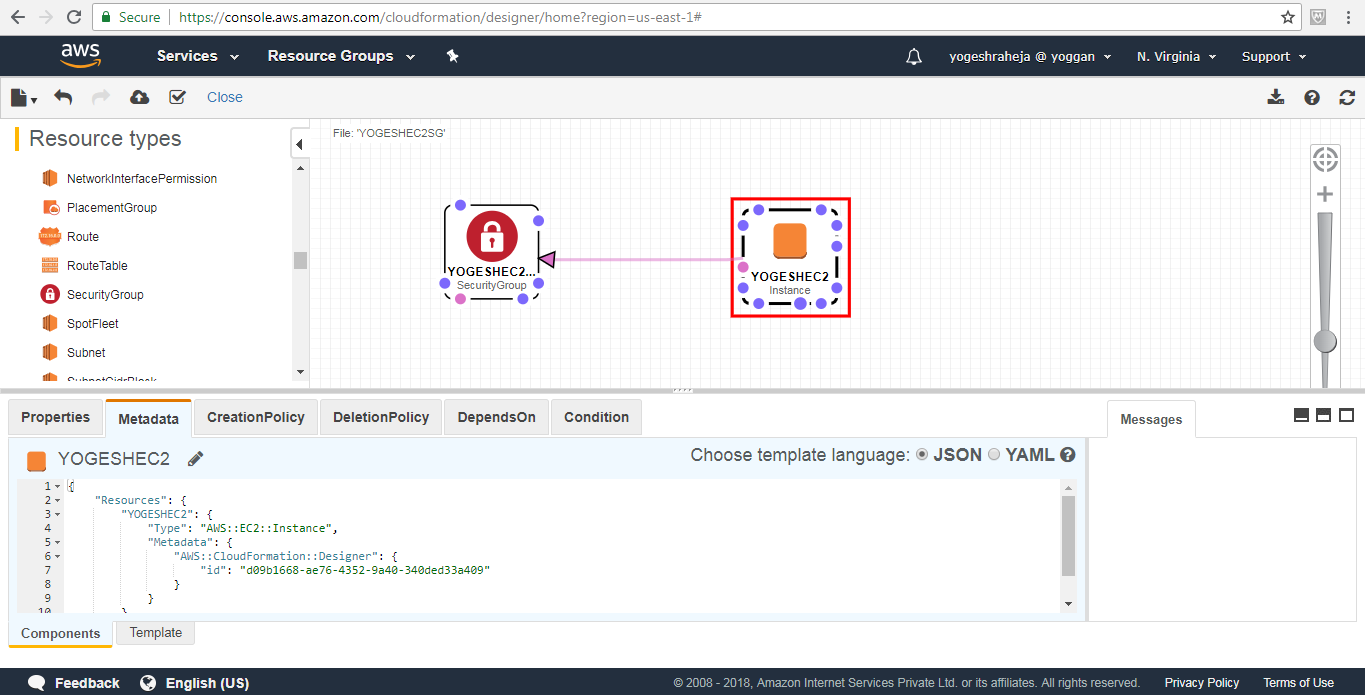
Task: Undo the last designer action
Action: coord(63,97)
